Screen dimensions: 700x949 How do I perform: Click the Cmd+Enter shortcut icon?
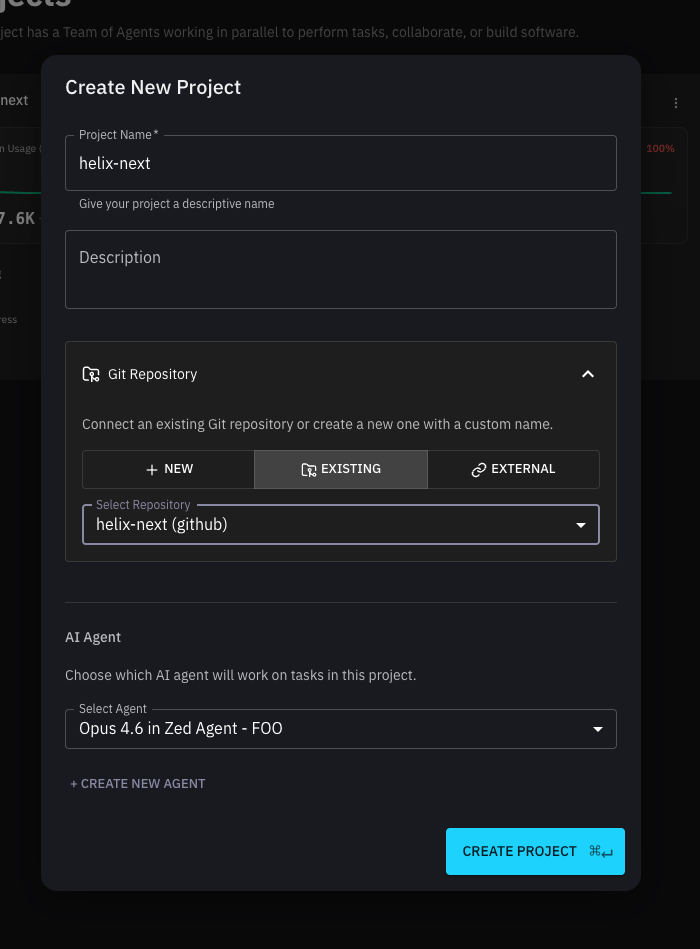tap(601, 851)
